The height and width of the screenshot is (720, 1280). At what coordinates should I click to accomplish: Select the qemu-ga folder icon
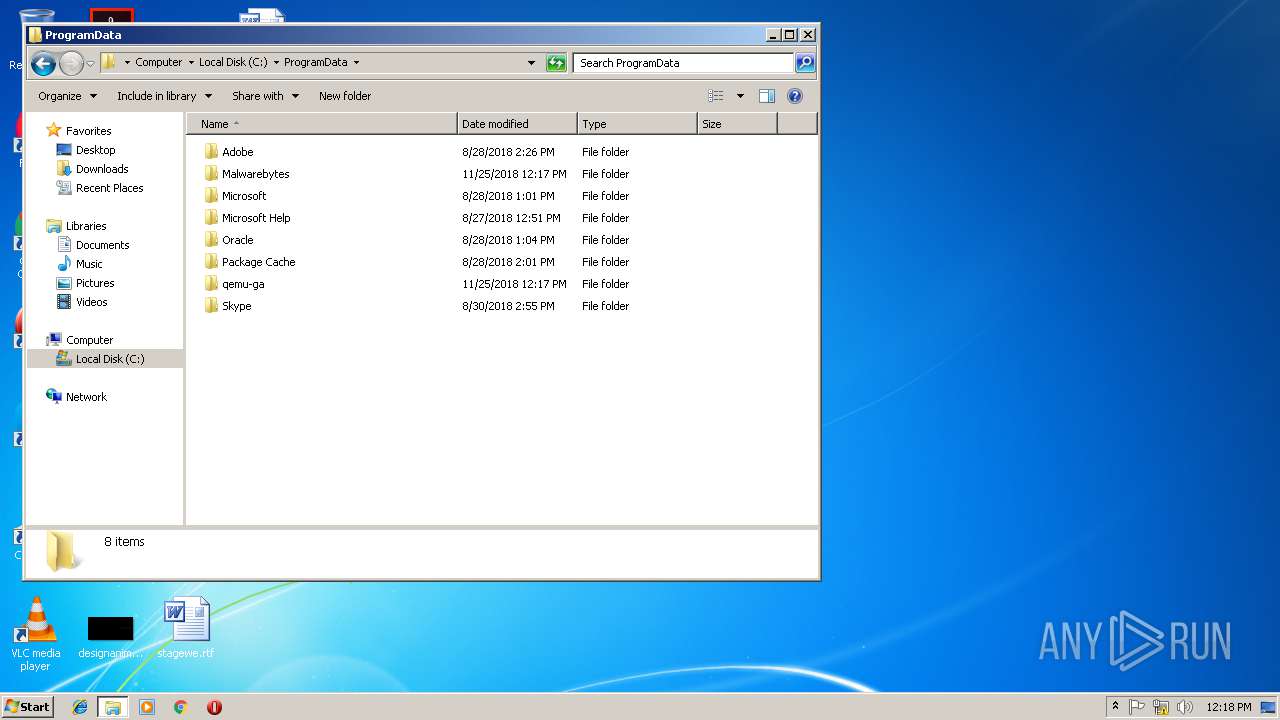point(211,283)
